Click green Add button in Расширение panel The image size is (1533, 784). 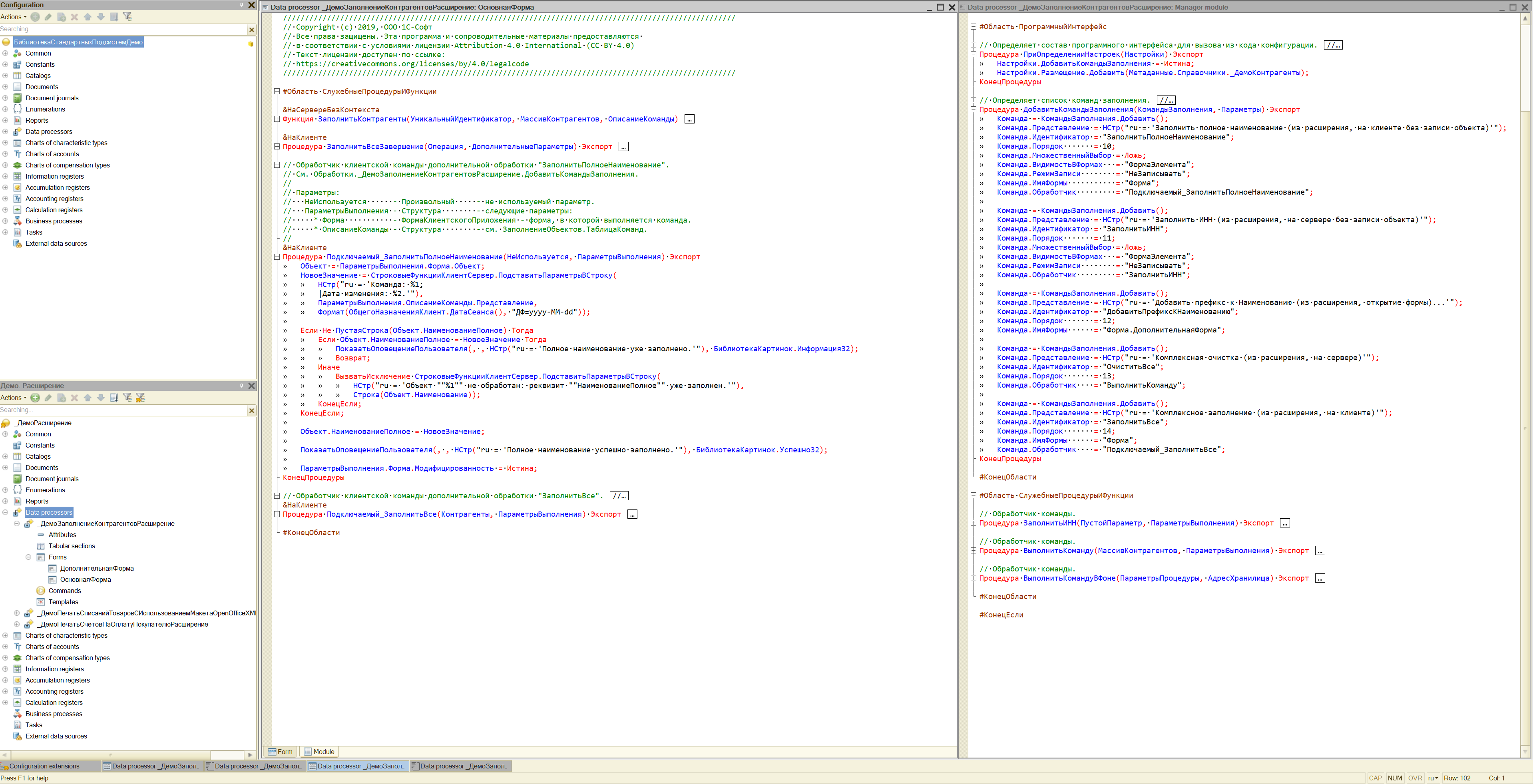pos(35,398)
